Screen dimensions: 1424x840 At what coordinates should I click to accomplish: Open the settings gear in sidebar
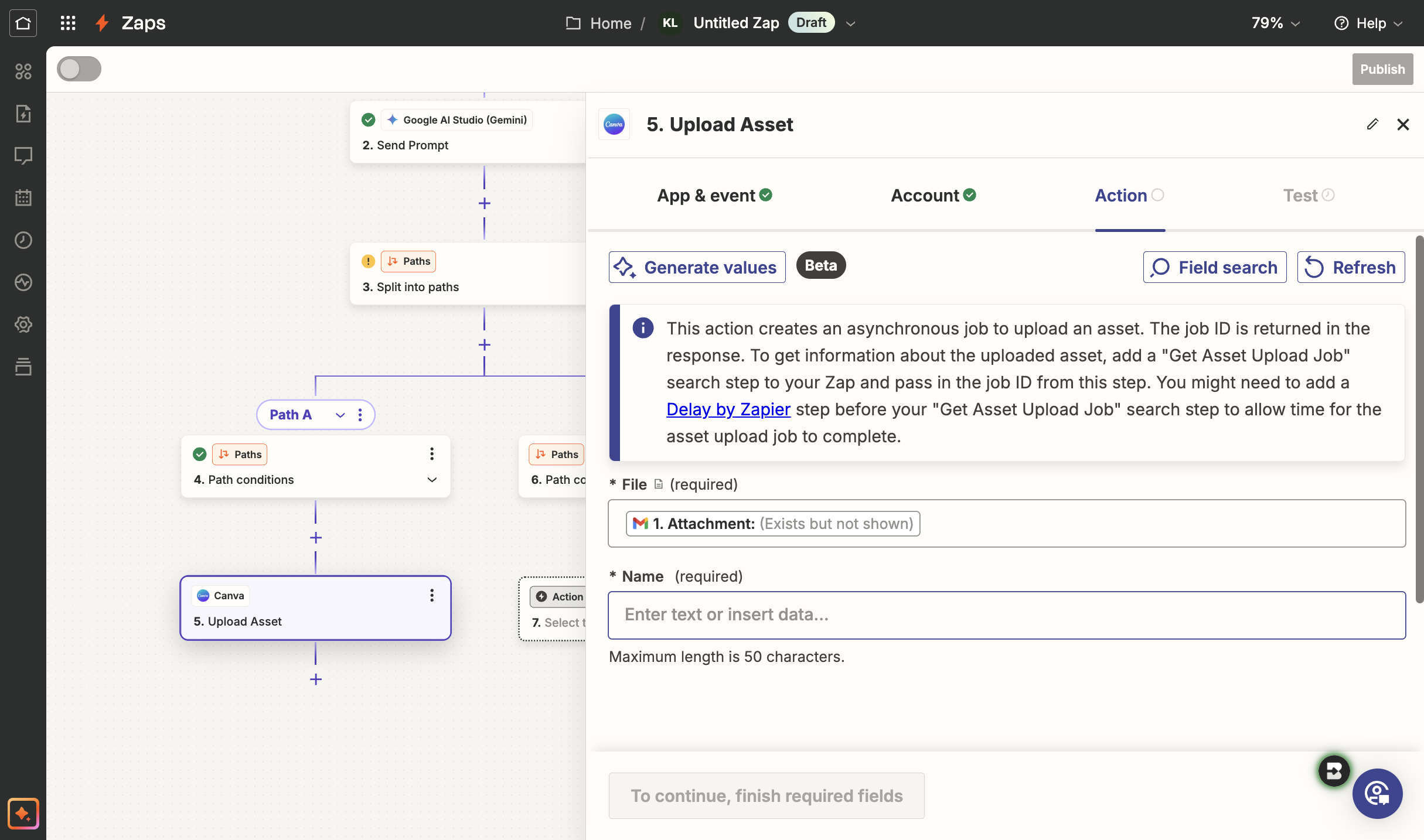pyautogui.click(x=23, y=324)
